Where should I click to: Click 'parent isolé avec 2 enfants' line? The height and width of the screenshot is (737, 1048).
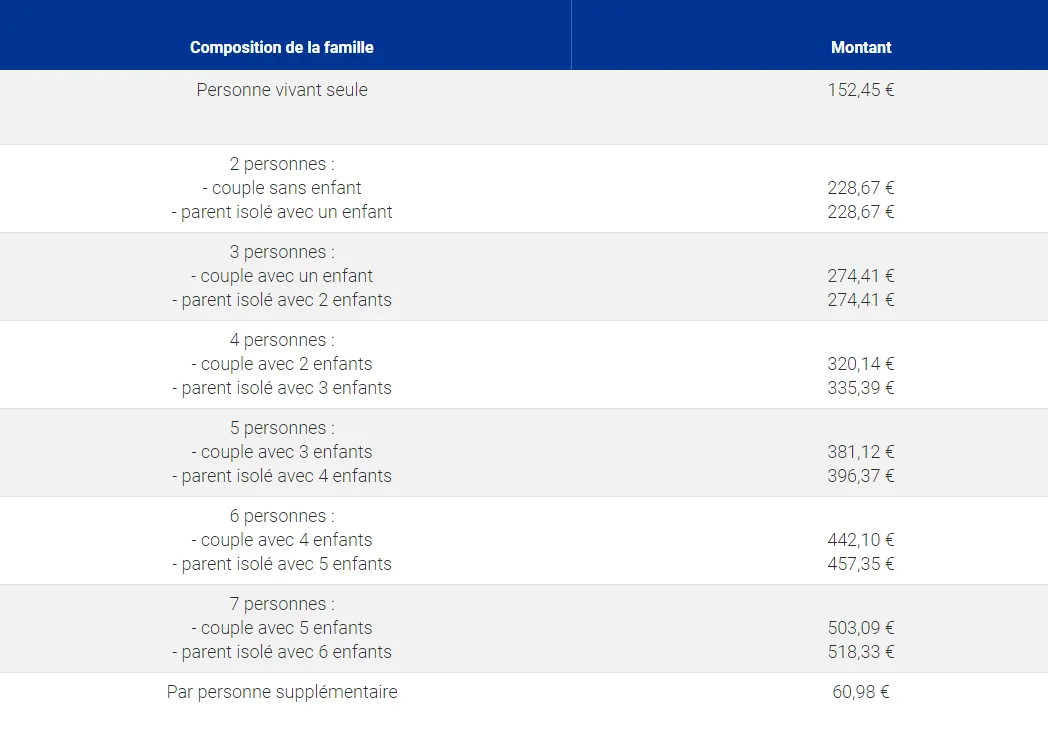click(x=282, y=300)
